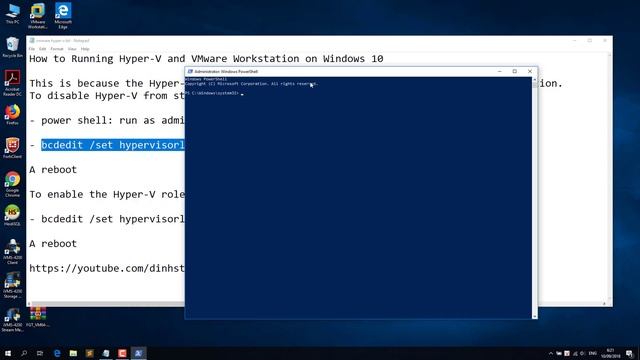Switch to PowerShell via taskbar icon
Image resolution: width=640 pixels, height=360 pixels.
138,353
